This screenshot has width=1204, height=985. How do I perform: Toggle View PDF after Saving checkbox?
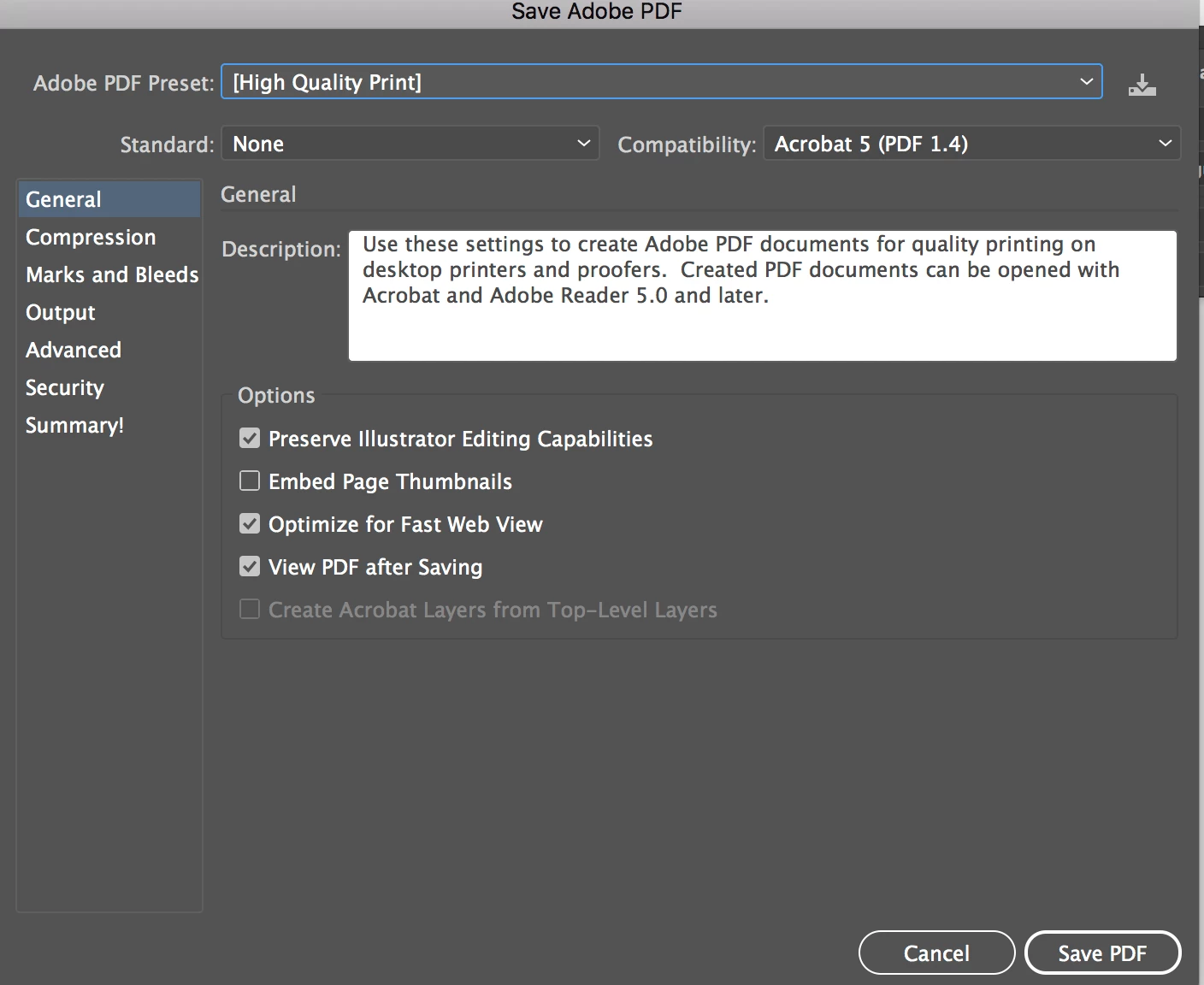click(x=250, y=567)
